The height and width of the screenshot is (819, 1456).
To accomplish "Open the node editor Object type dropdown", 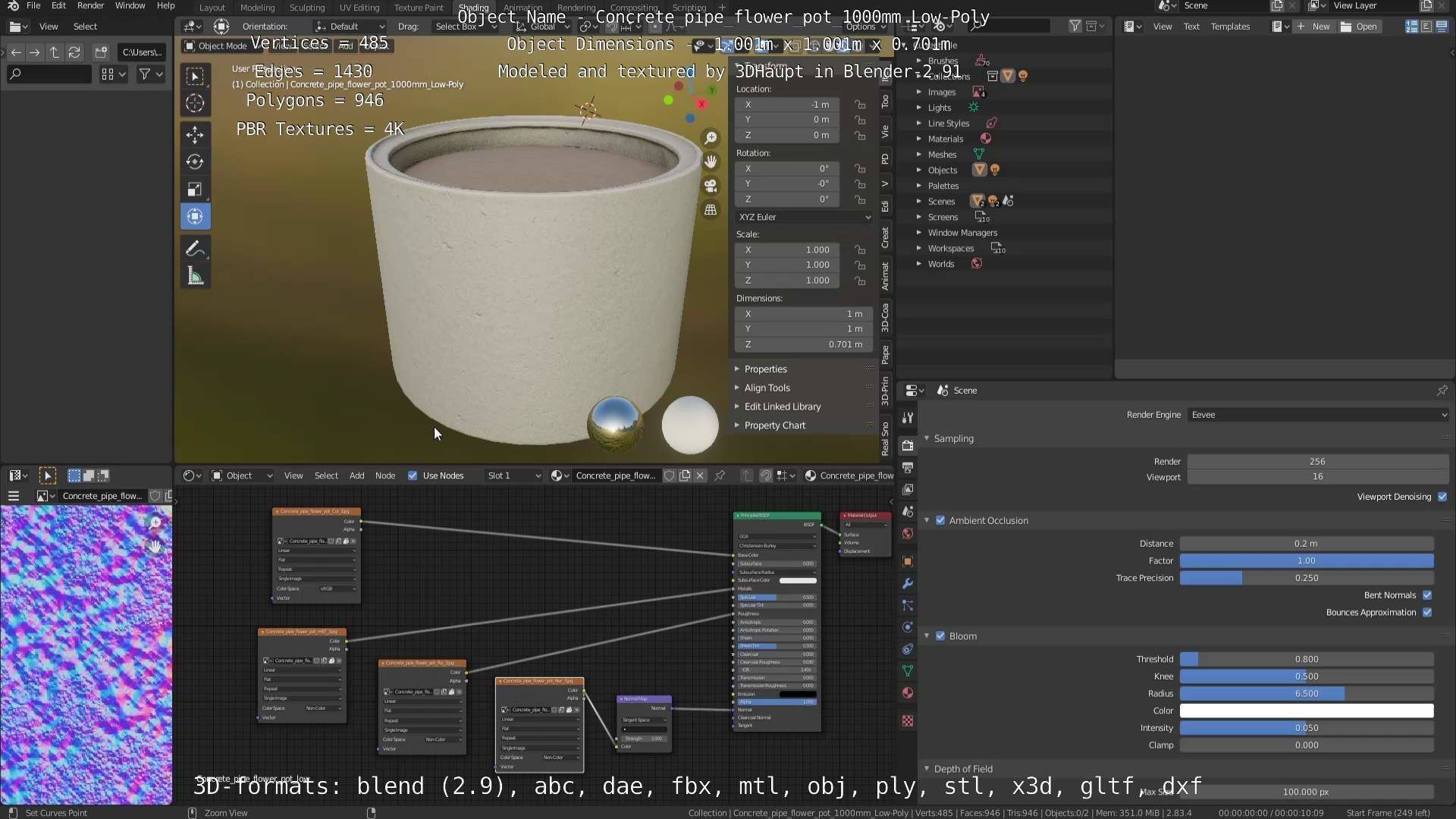I will pyautogui.click(x=241, y=475).
